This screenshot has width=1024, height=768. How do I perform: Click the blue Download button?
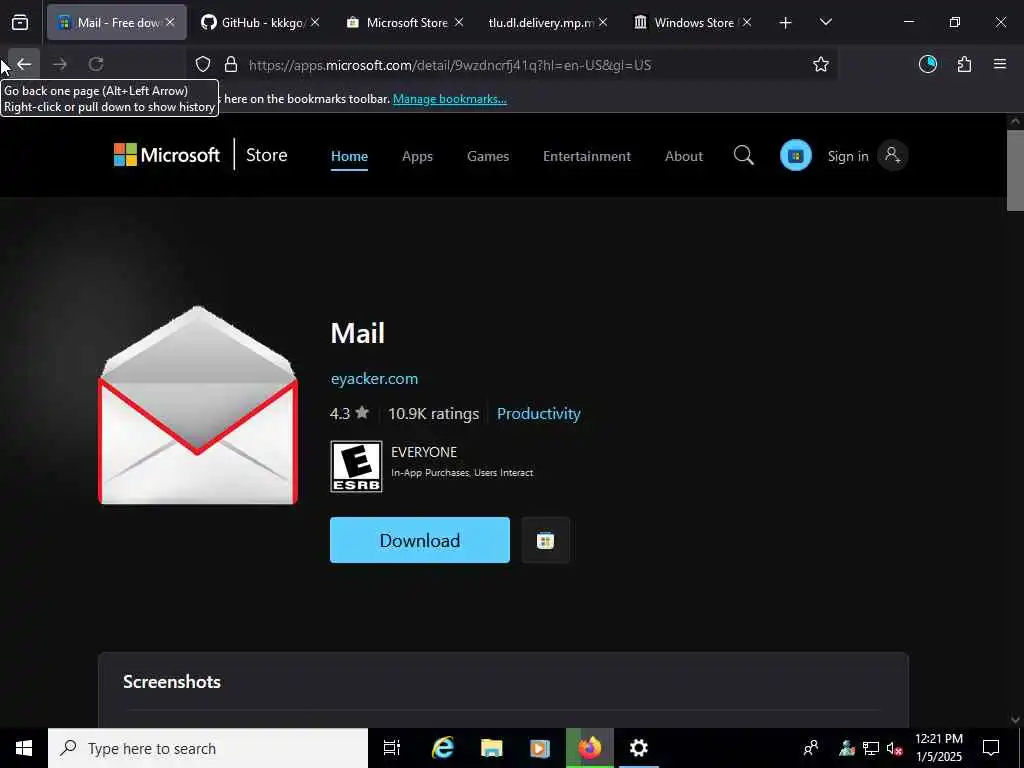pos(420,540)
